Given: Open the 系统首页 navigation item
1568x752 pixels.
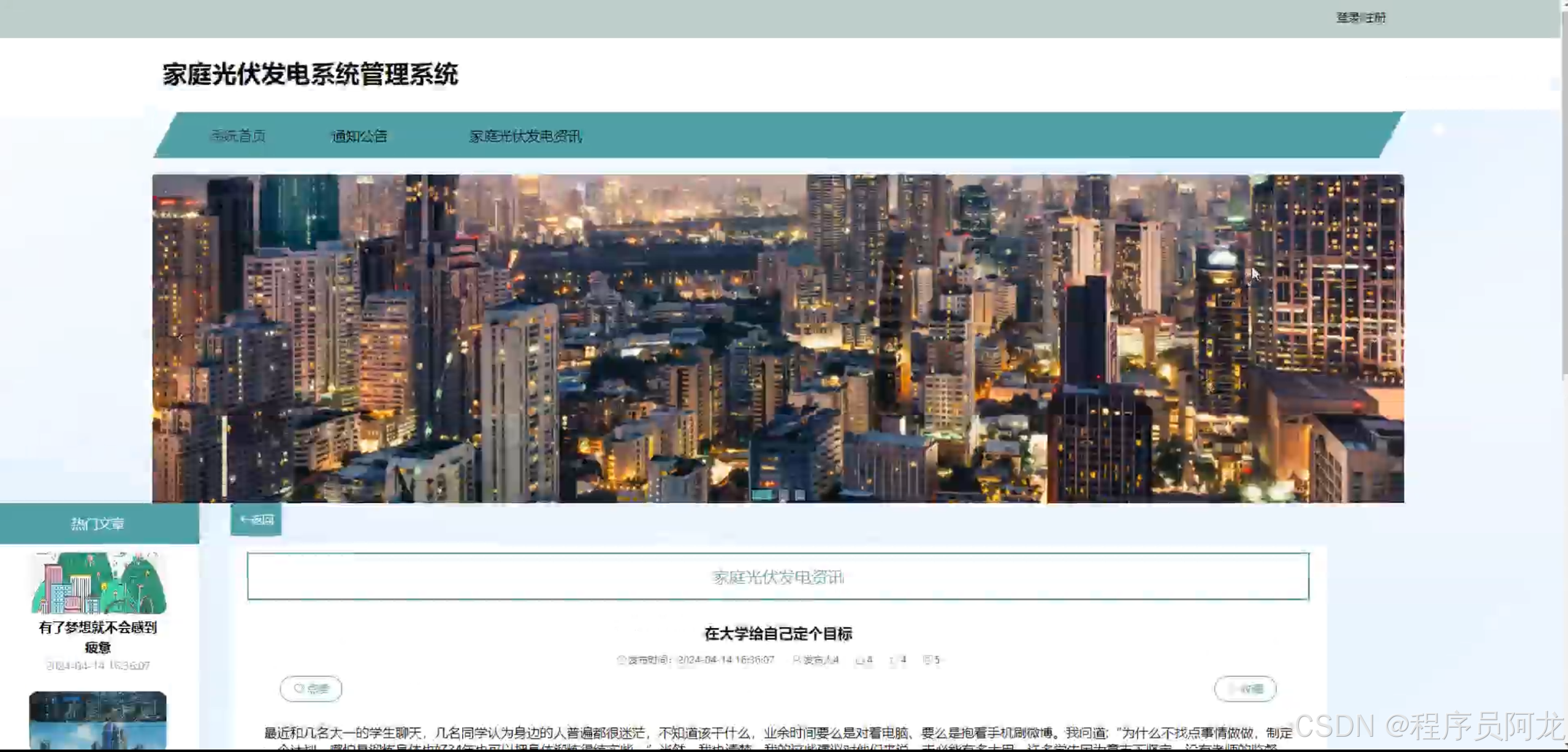Looking at the screenshot, I should pos(238,136).
